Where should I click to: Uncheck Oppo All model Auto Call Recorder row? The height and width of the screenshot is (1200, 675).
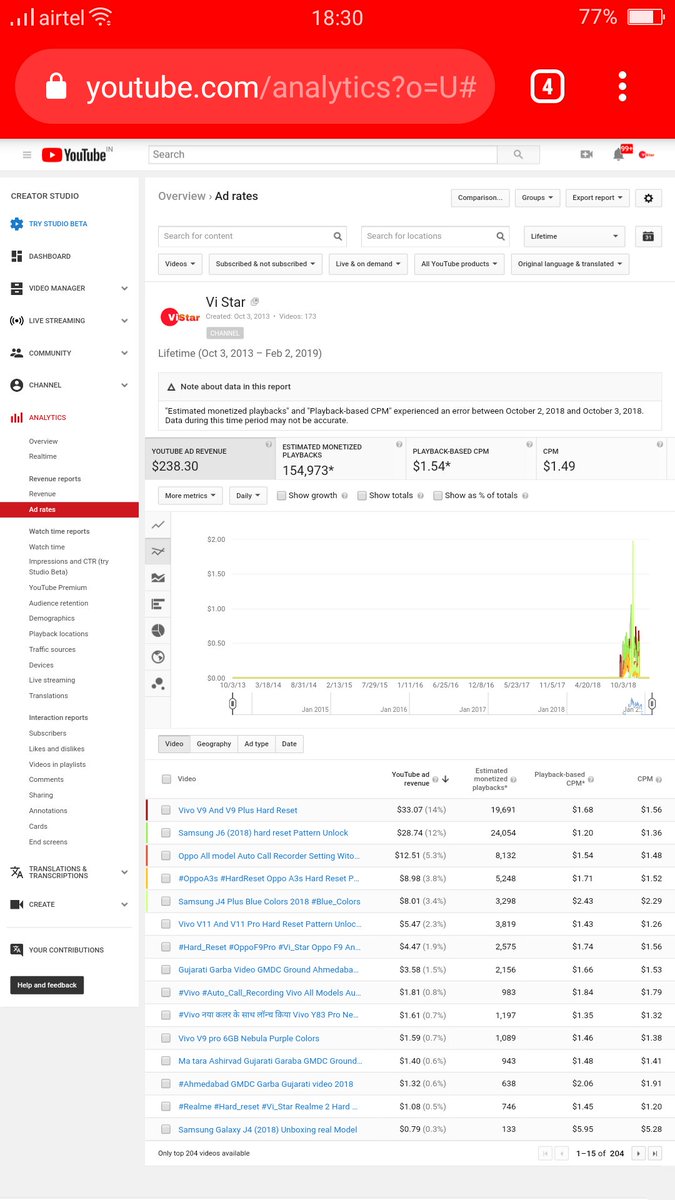166,856
